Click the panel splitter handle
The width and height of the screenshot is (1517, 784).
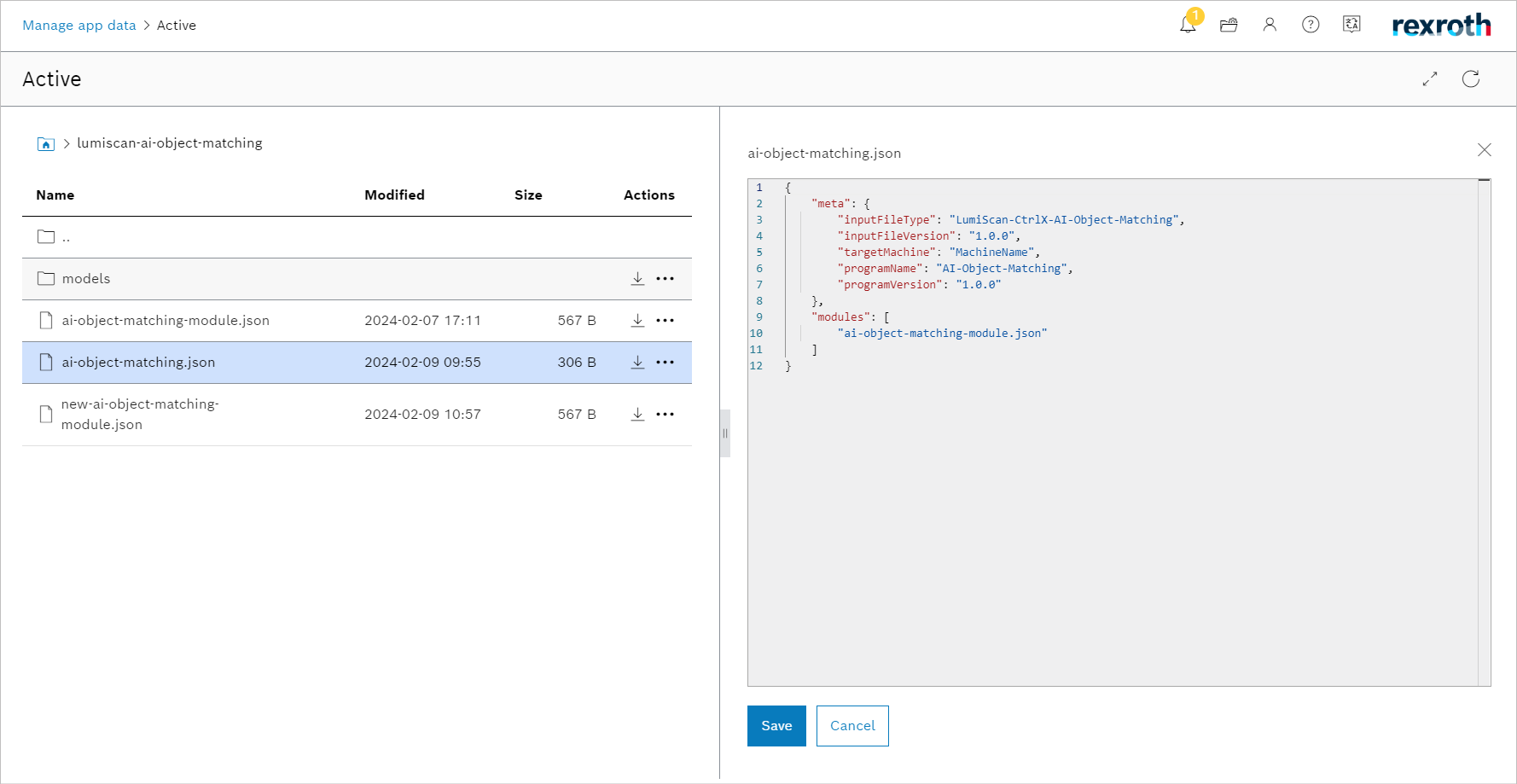pyautogui.click(x=725, y=433)
